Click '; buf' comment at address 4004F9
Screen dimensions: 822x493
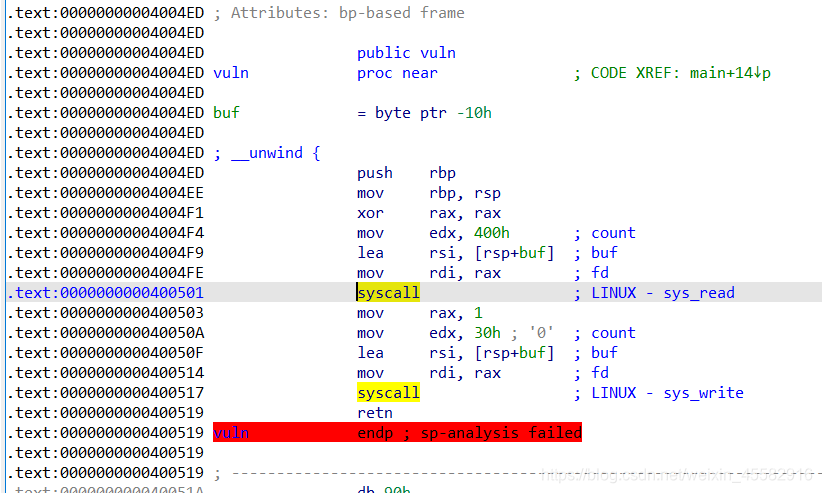(596, 253)
